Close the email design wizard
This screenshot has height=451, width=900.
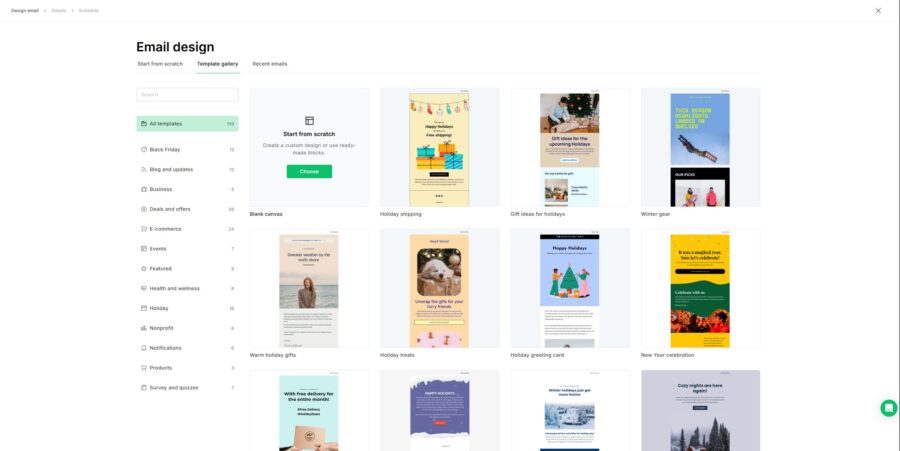(878, 10)
